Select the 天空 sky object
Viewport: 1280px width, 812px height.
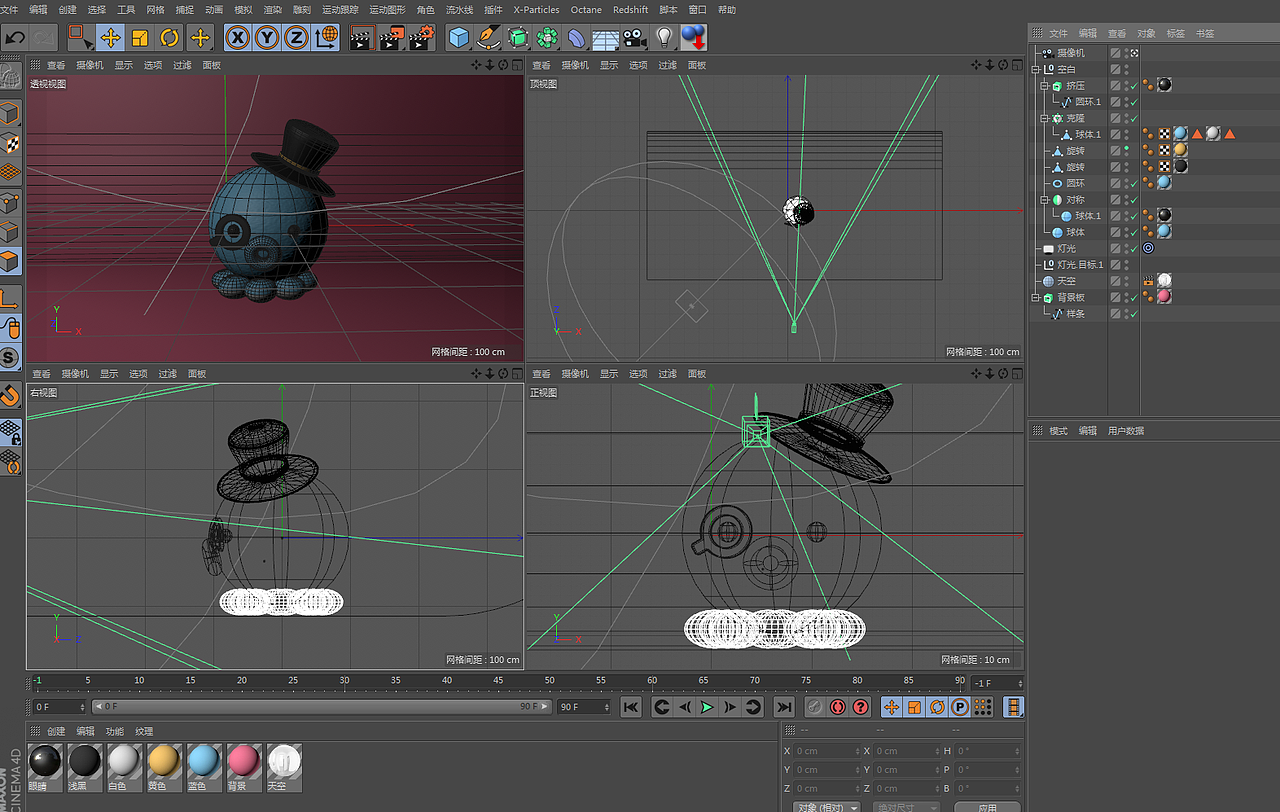1066,282
